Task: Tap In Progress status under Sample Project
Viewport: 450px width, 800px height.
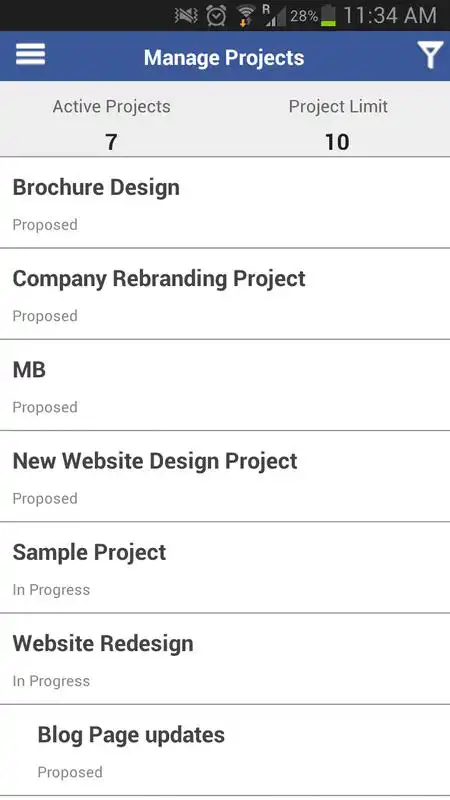Action: pyautogui.click(x=51, y=590)
